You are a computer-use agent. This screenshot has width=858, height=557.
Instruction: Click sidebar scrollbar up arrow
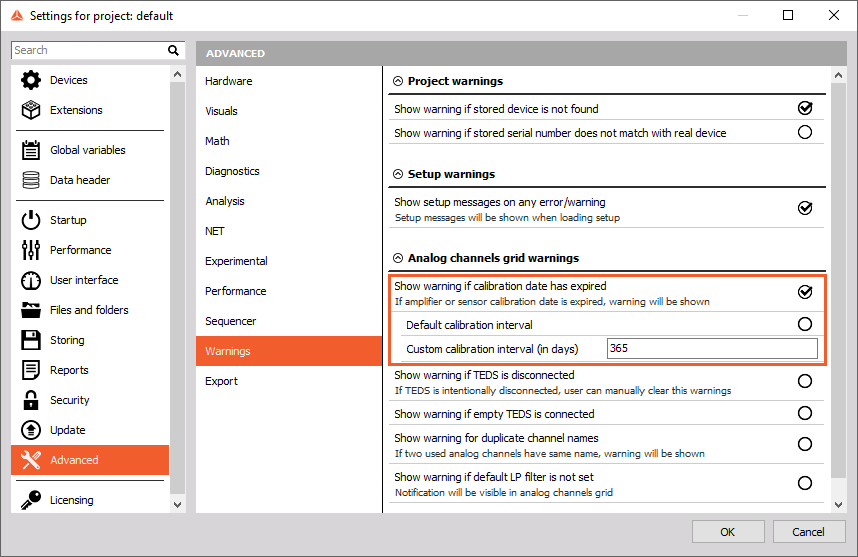click(x=177, y=74)
